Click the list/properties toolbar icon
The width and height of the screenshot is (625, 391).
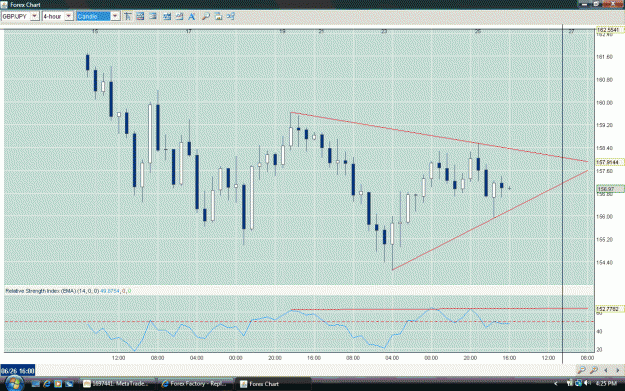[153, 16]
